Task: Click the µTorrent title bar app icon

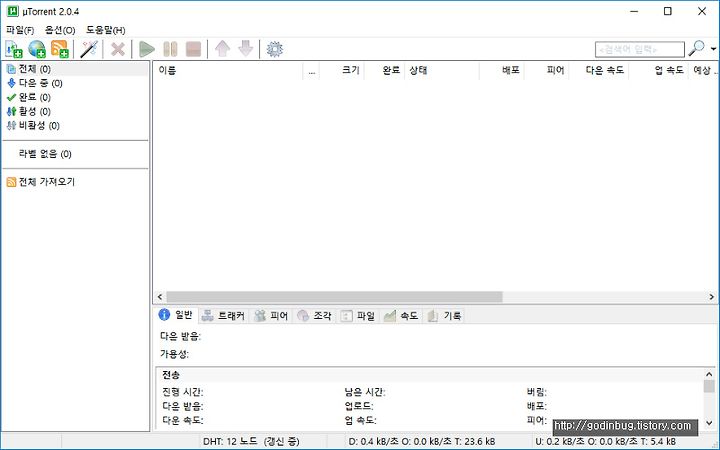Action: pyautogui.click(x=12, y=11)
